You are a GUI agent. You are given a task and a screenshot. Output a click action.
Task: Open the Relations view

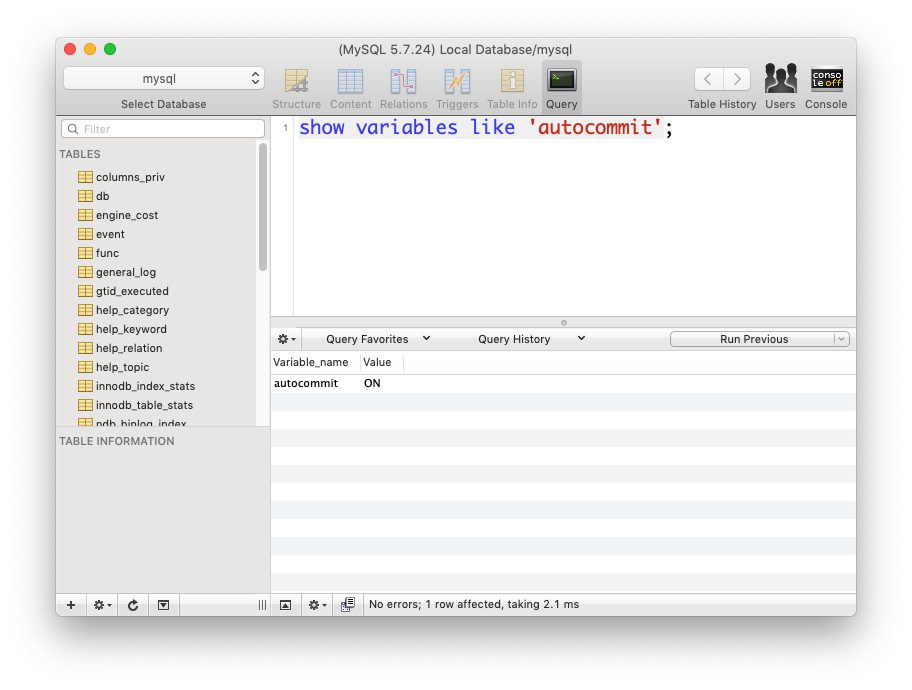tap(403, 88)
